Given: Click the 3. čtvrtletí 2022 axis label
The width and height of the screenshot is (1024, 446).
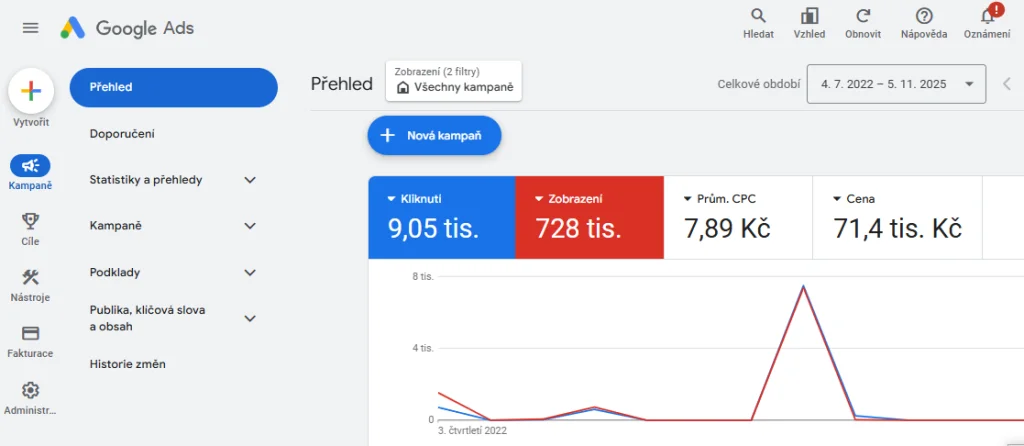Looking at the screenshot, I should coord(472,431).
